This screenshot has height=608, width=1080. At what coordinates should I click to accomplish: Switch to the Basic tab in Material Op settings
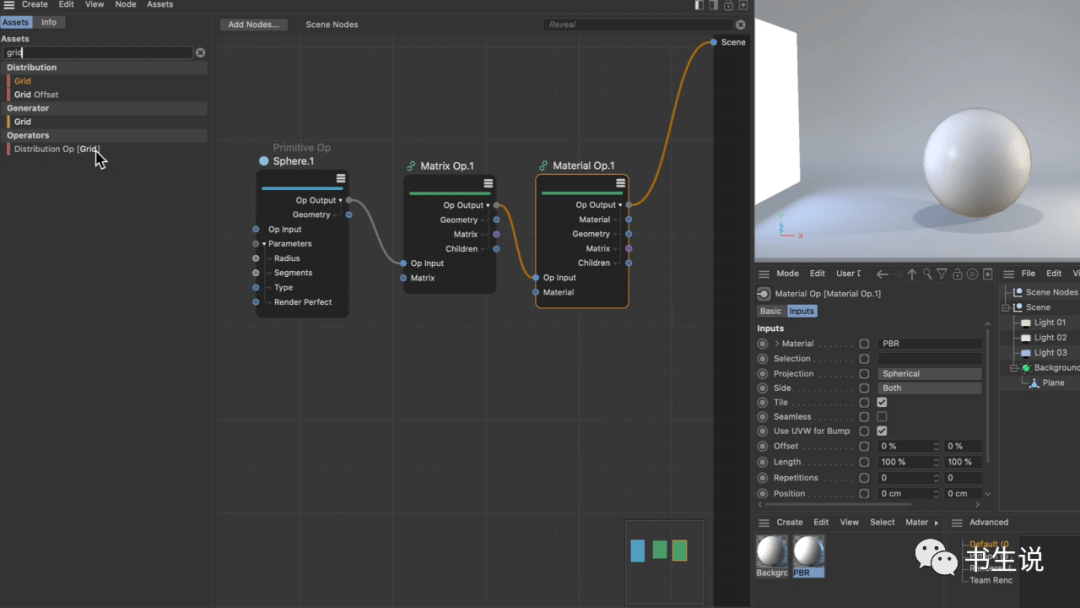770,311
